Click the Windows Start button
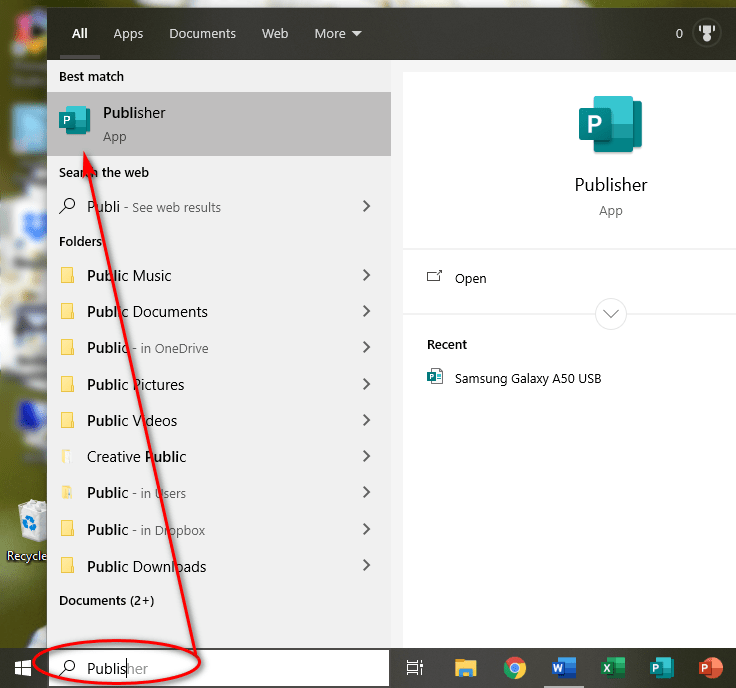Viewport: 736px width, 688px height. 22,667
